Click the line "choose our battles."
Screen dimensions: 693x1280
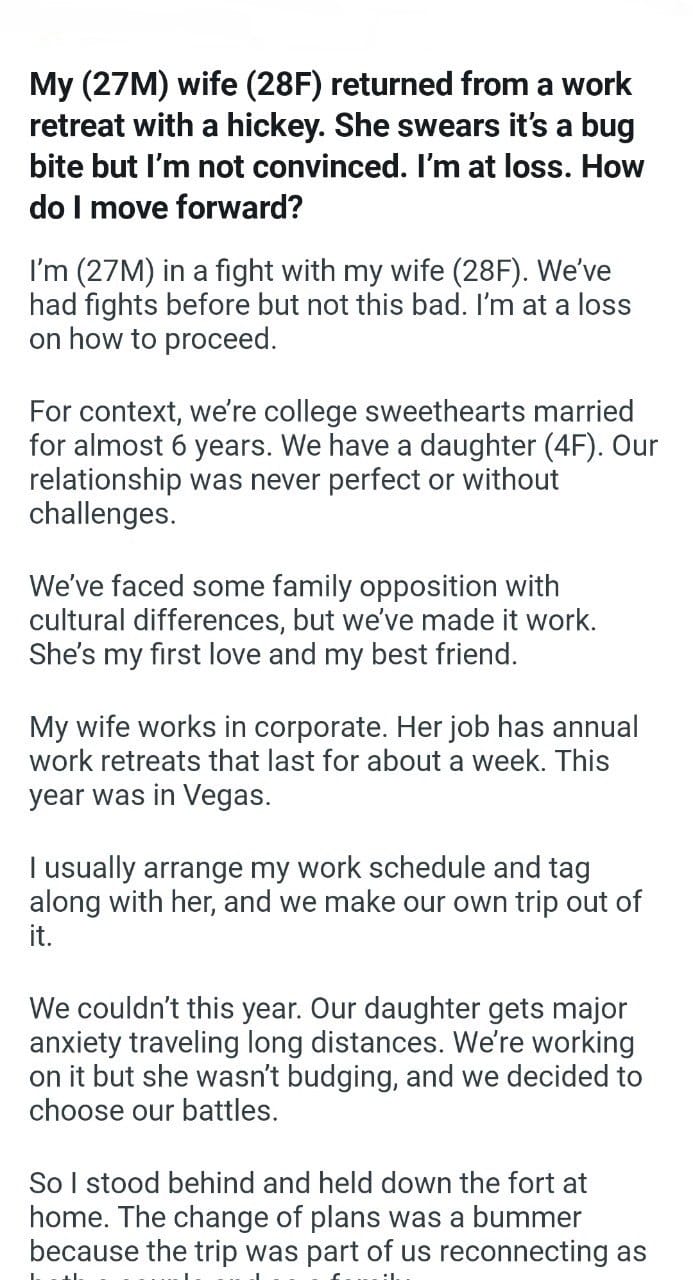(153, 1111)
